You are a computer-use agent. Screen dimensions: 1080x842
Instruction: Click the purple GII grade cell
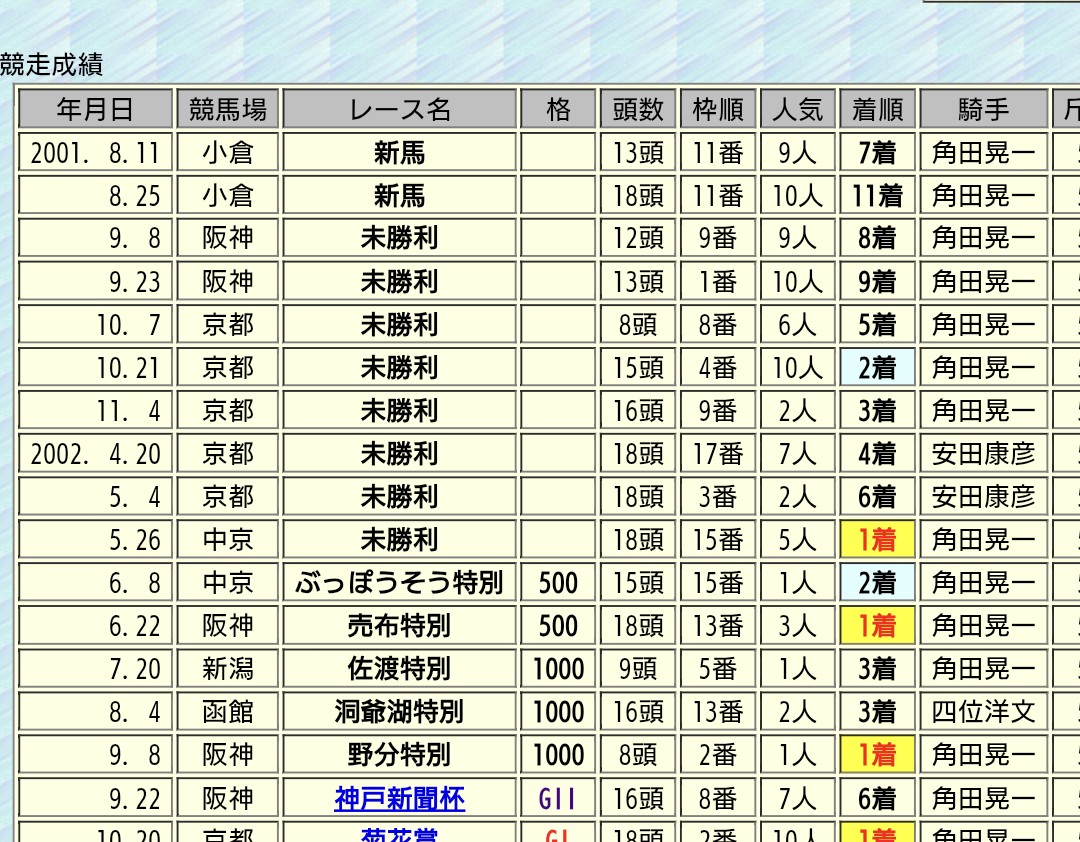click(558, 799)
